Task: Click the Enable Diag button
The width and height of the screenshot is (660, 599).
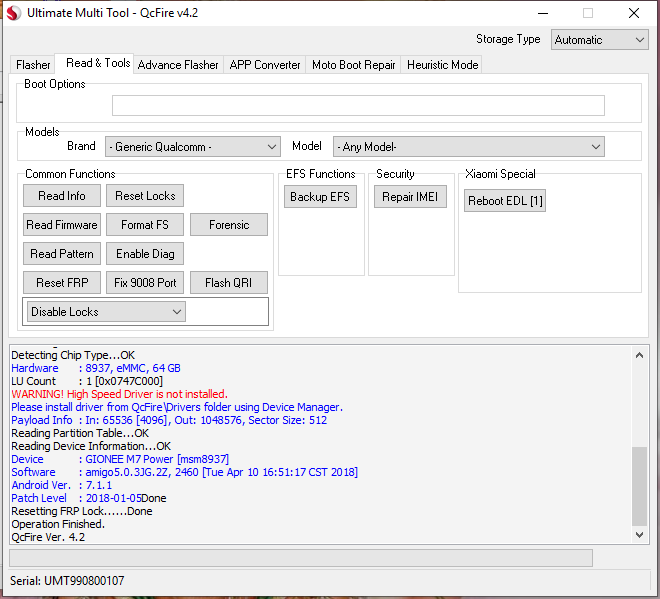Action: click(x=145, y=254)
